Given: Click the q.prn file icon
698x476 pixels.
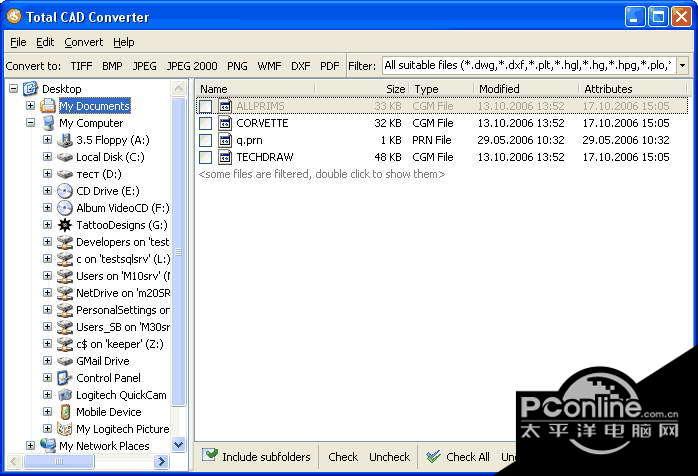Looking at the screenshot, I should 225,140.
